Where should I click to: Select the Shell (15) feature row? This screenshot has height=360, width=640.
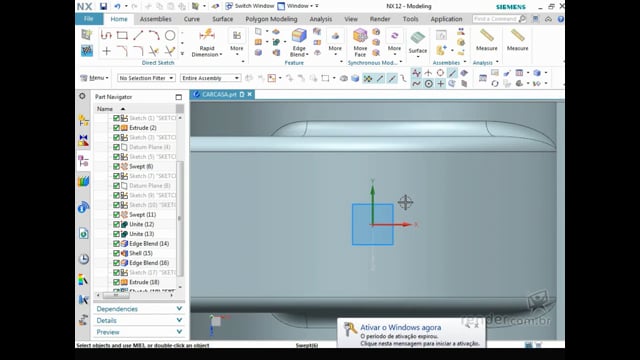point(141,253)
